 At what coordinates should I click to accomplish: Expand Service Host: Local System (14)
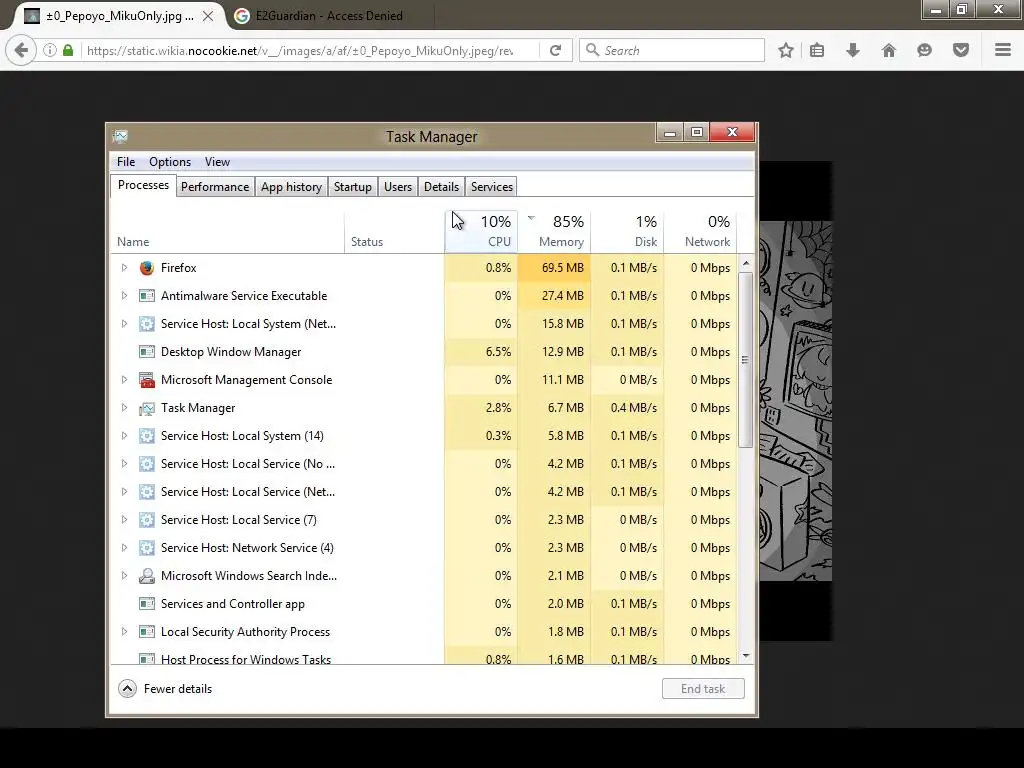click(x=124, y=436)
